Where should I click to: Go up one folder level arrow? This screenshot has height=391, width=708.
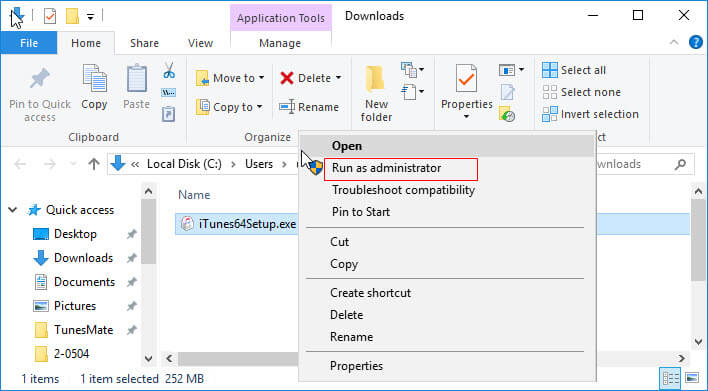pos(93,164)
